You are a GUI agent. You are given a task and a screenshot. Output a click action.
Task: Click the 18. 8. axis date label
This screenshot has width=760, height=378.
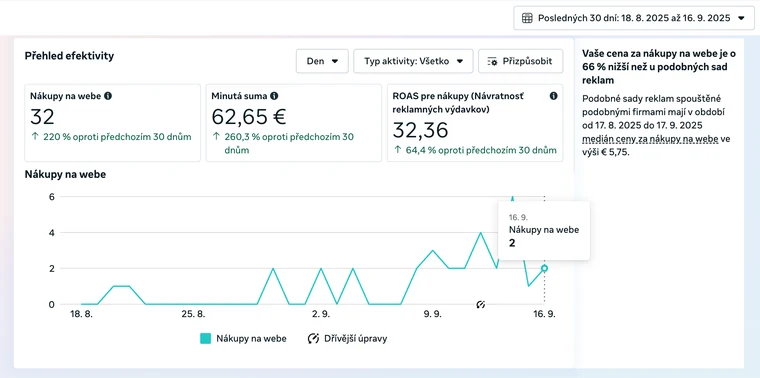pyautogui.click(x=81, y=314)
